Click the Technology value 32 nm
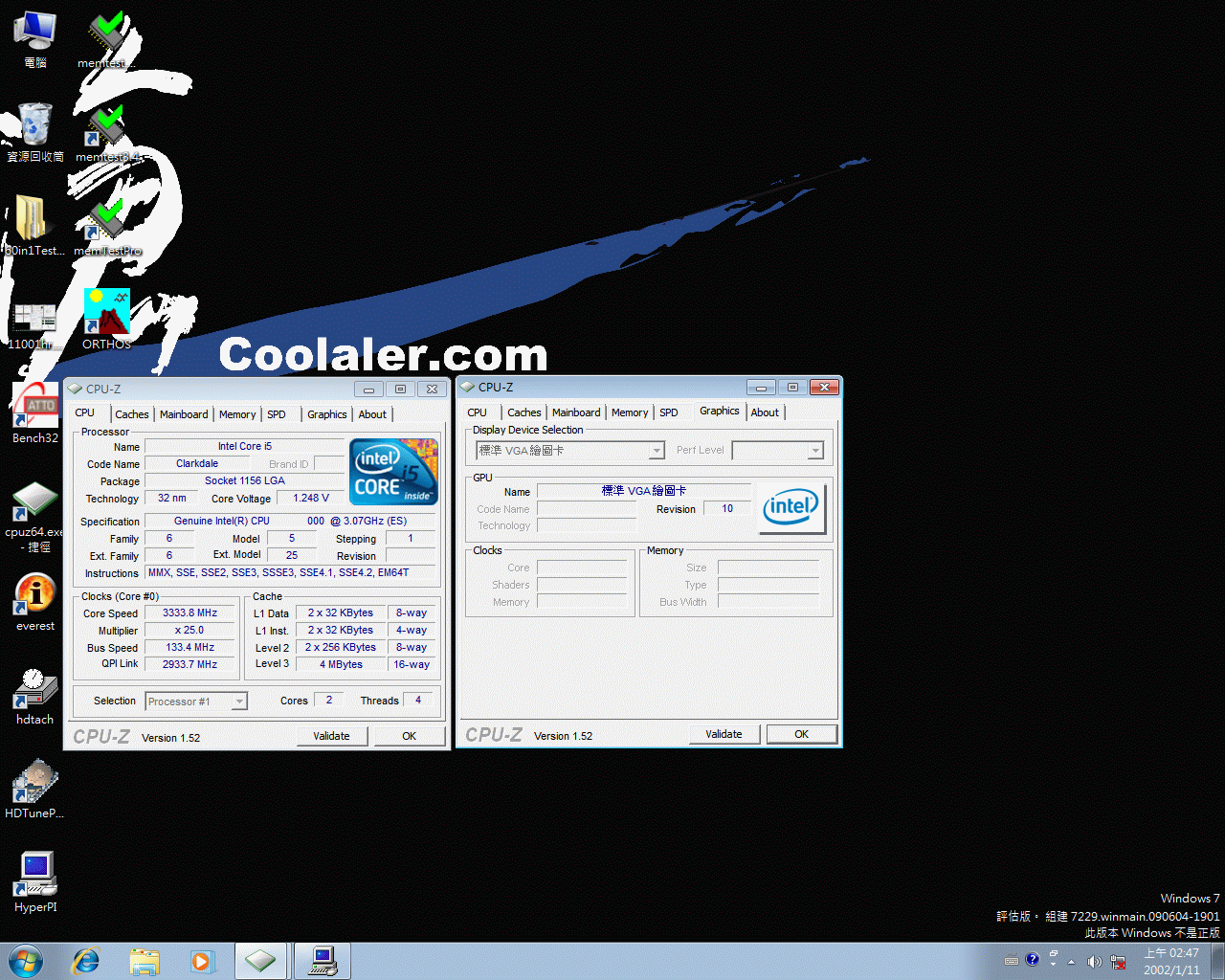 click(172, 498)
